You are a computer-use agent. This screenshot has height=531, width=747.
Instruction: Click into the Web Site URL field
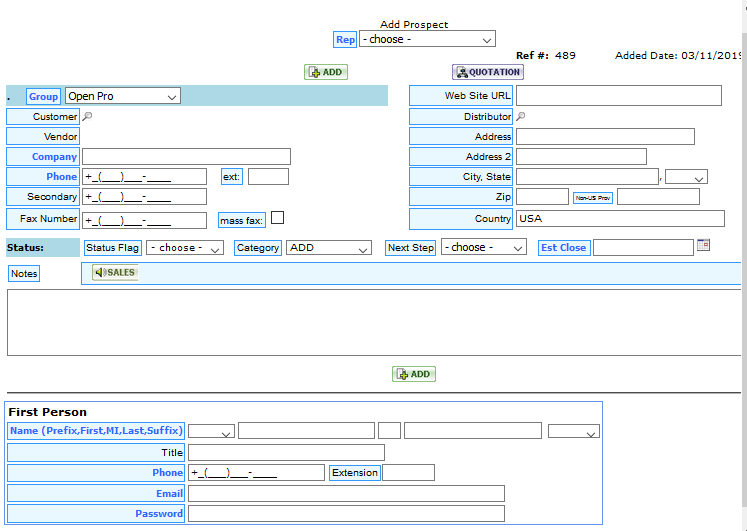click(618, 96)
